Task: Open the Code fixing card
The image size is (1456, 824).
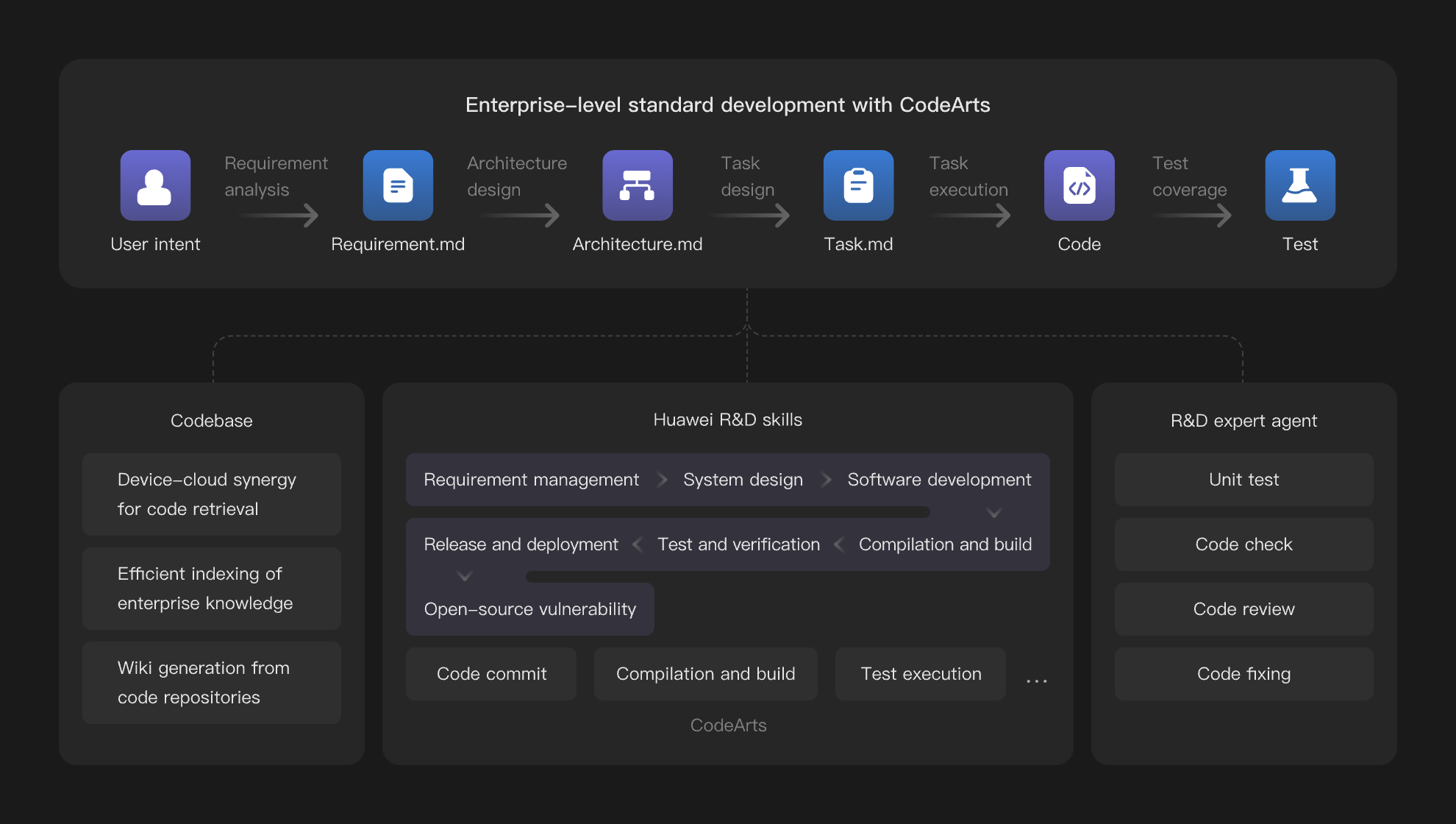Action: (1244, 674)
